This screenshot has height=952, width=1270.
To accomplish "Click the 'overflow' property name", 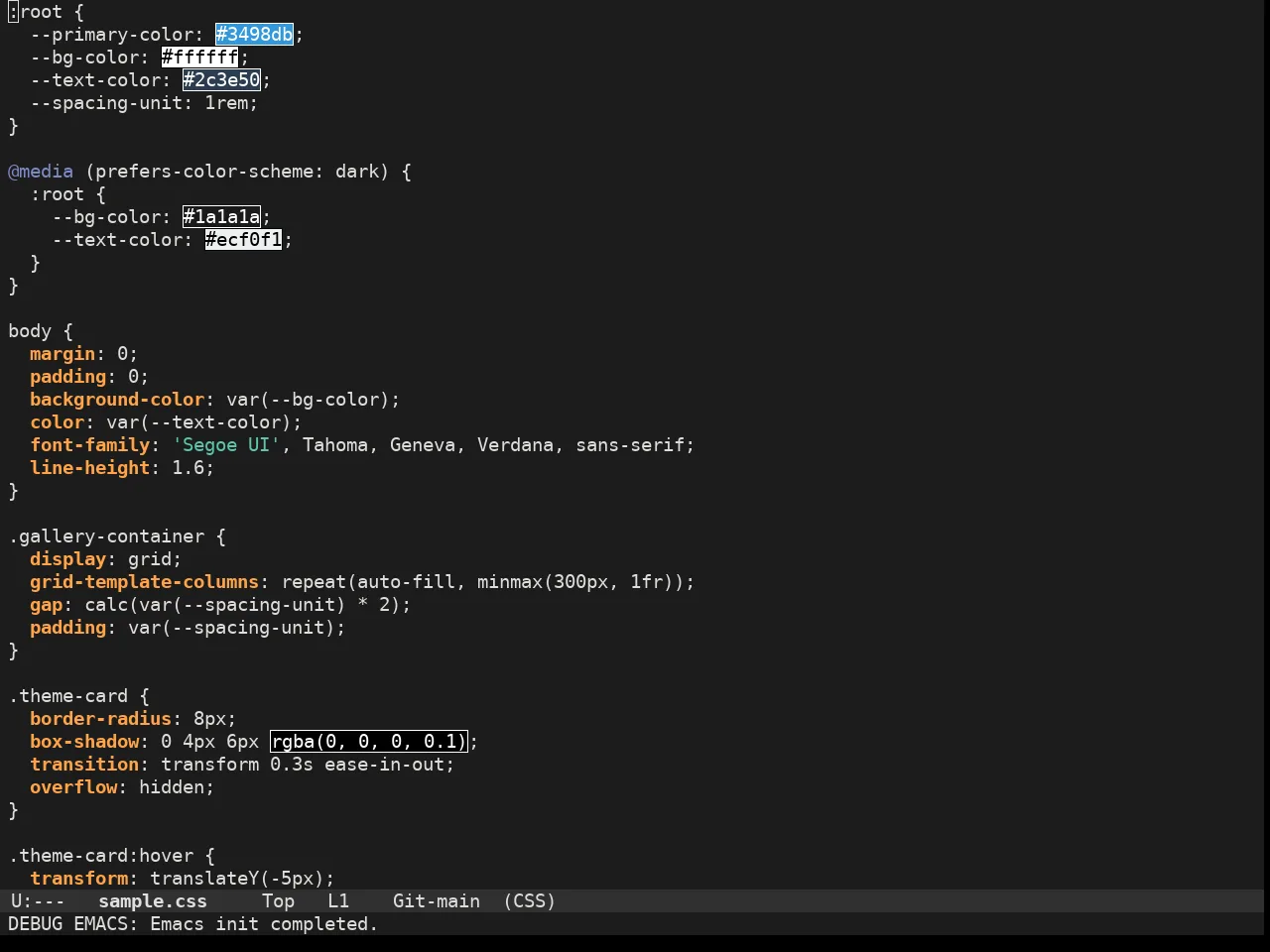I will tap(73, 787).
